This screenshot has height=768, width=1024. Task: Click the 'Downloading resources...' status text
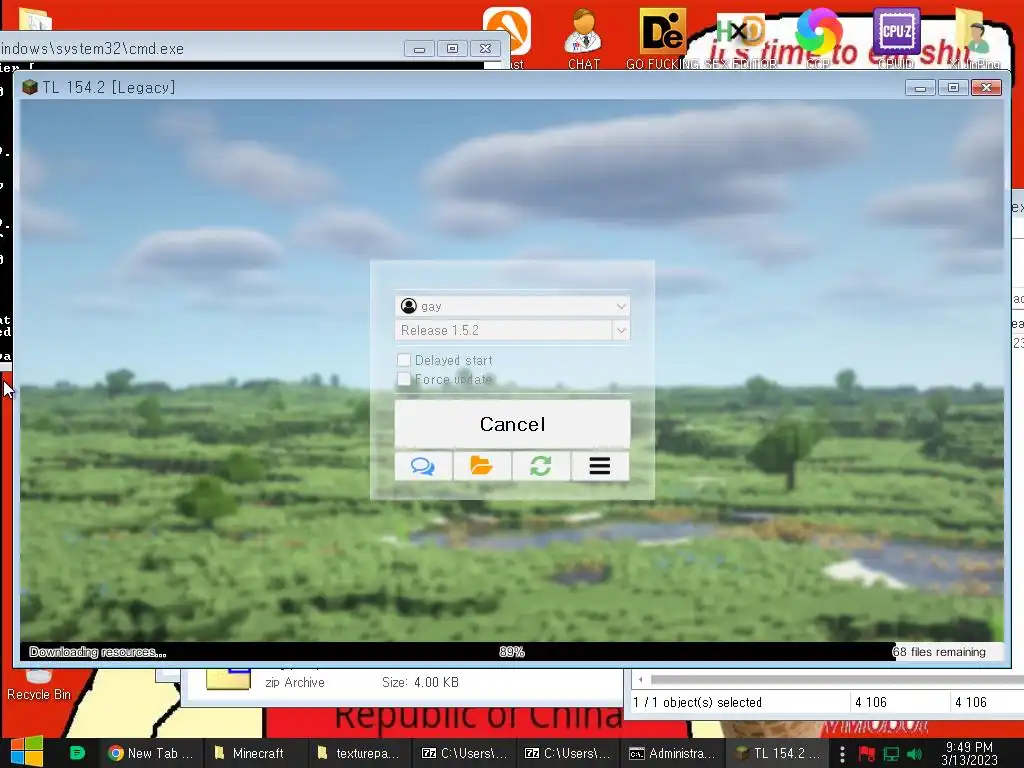98,652
